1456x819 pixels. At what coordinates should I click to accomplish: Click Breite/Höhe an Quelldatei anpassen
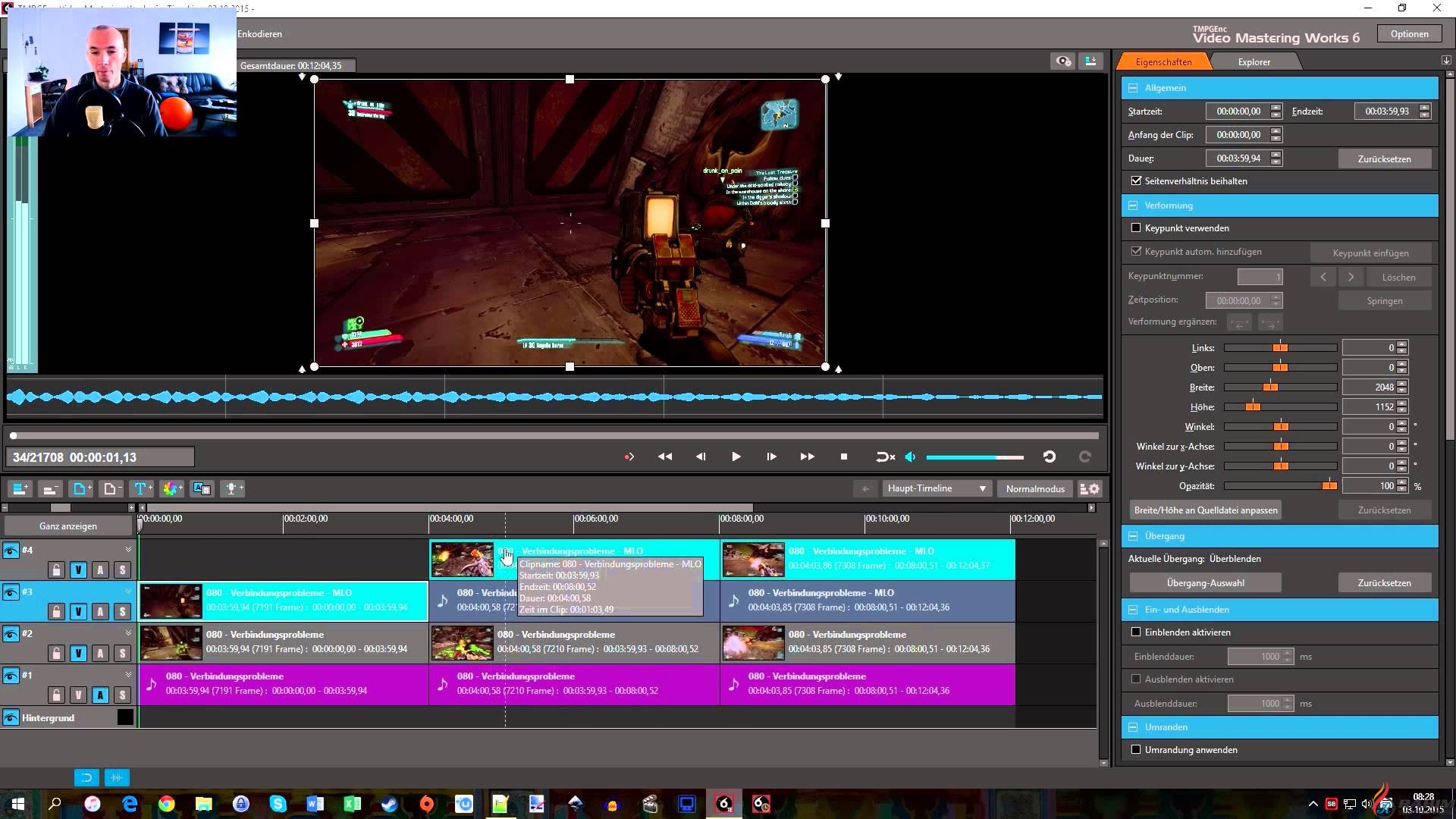pos(1205,510)
